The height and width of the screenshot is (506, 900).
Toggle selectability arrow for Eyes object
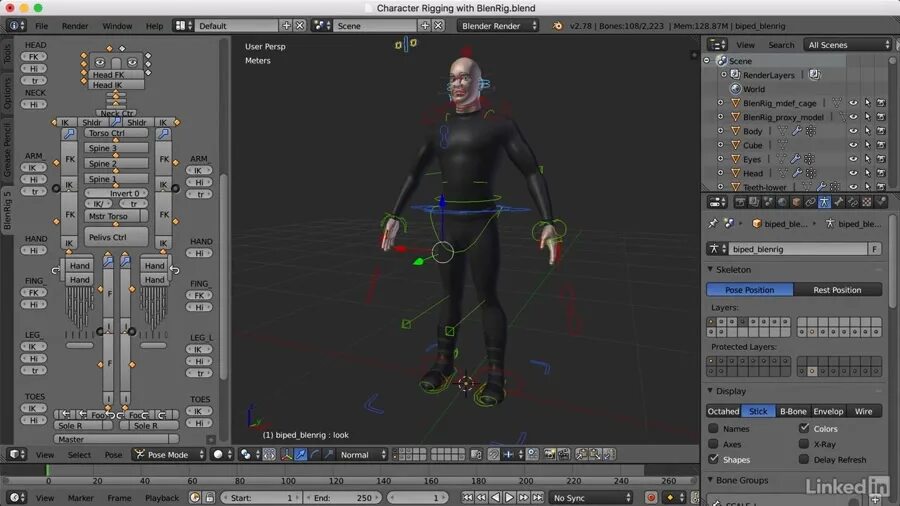click(x=867, y=159)
